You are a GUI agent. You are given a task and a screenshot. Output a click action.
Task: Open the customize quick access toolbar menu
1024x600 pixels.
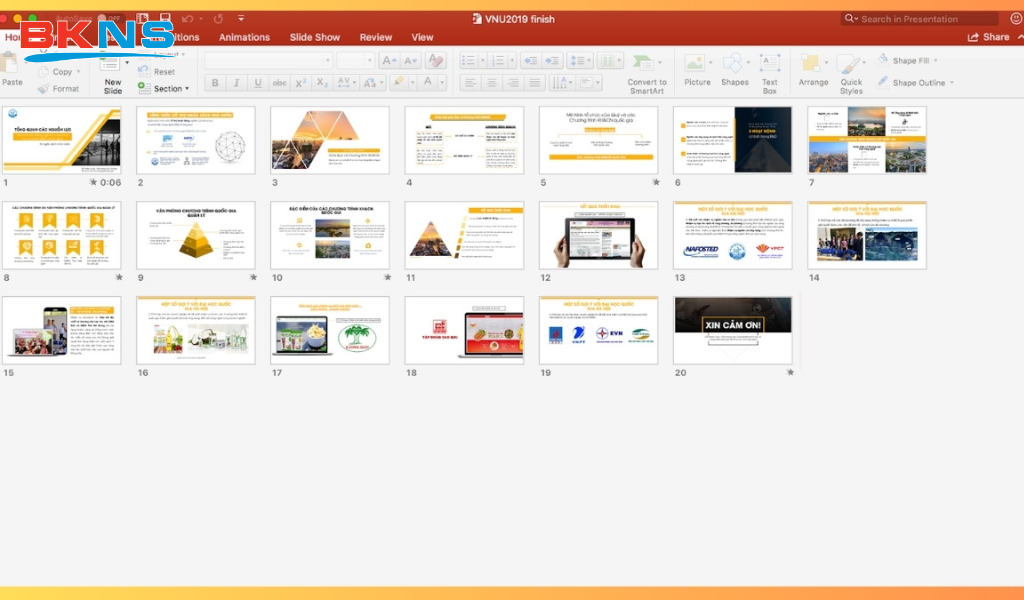pyautogui.click(x=241, y=19)
